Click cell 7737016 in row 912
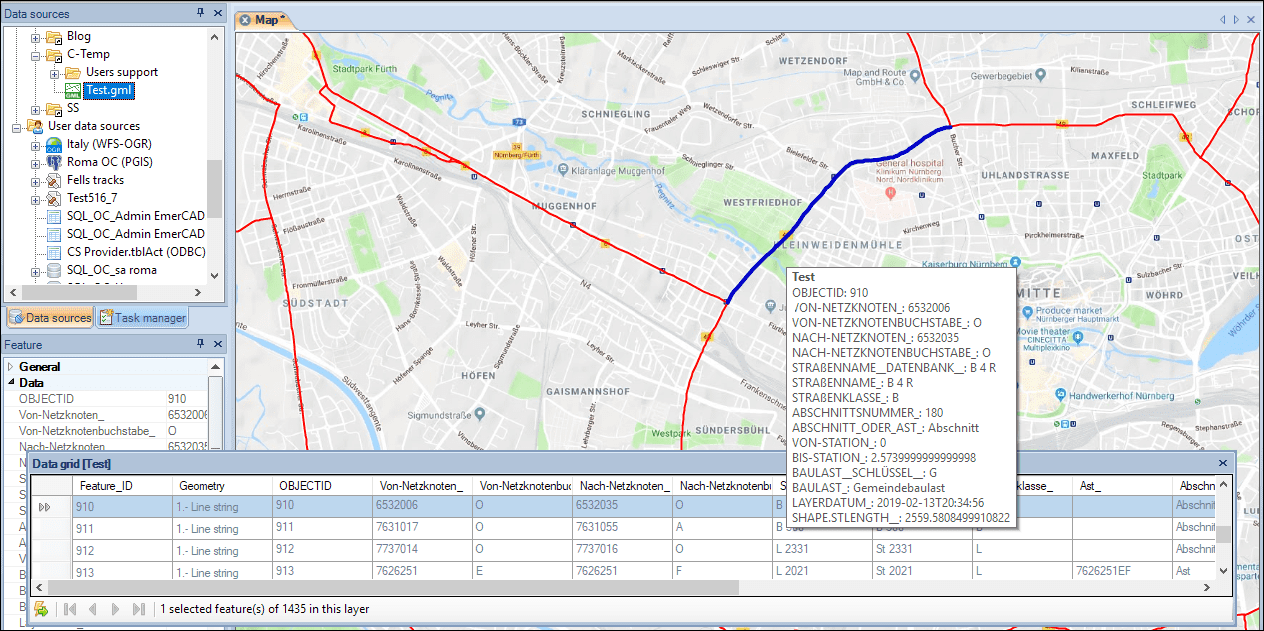 (x=623, y=550)
